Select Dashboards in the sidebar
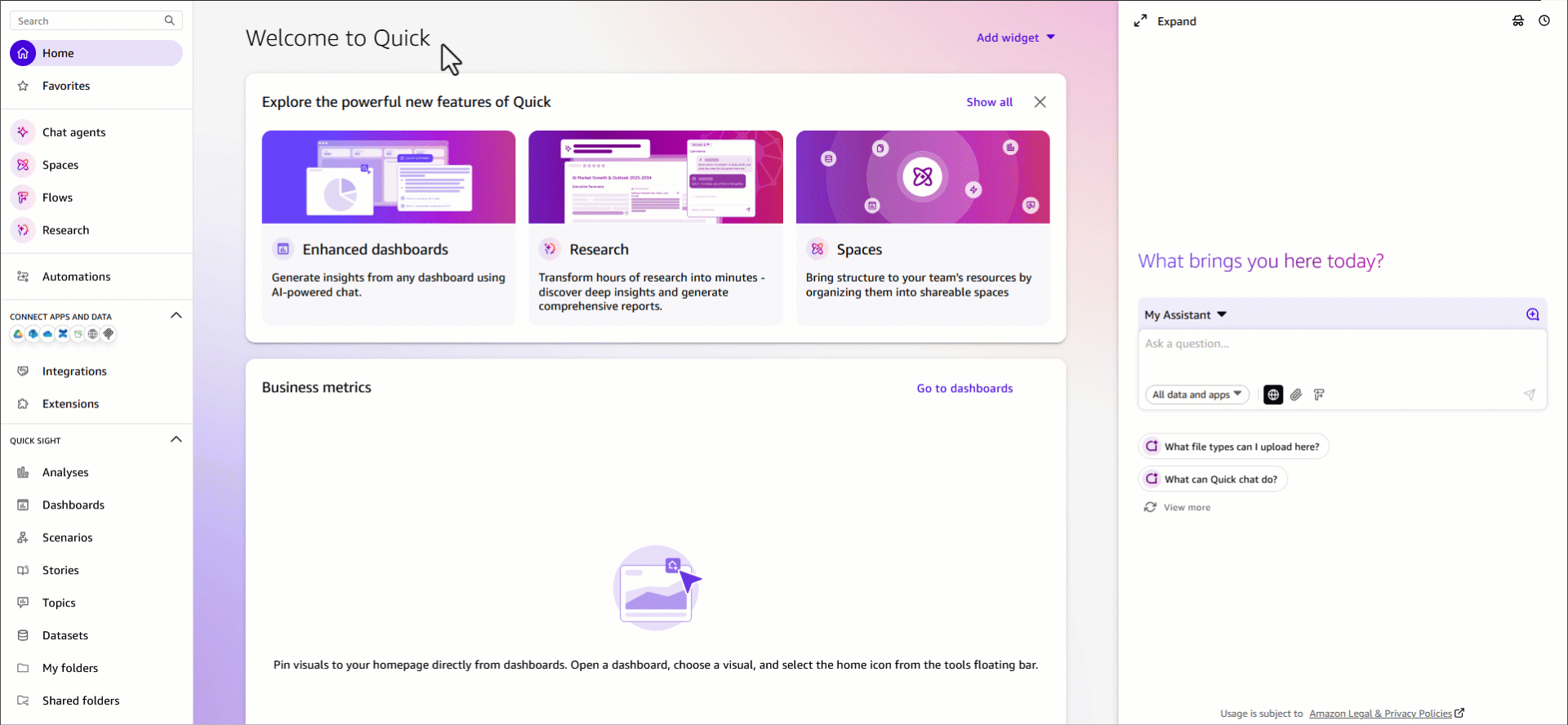This screenshot has width=1568, height=725. tap(73, 505)
